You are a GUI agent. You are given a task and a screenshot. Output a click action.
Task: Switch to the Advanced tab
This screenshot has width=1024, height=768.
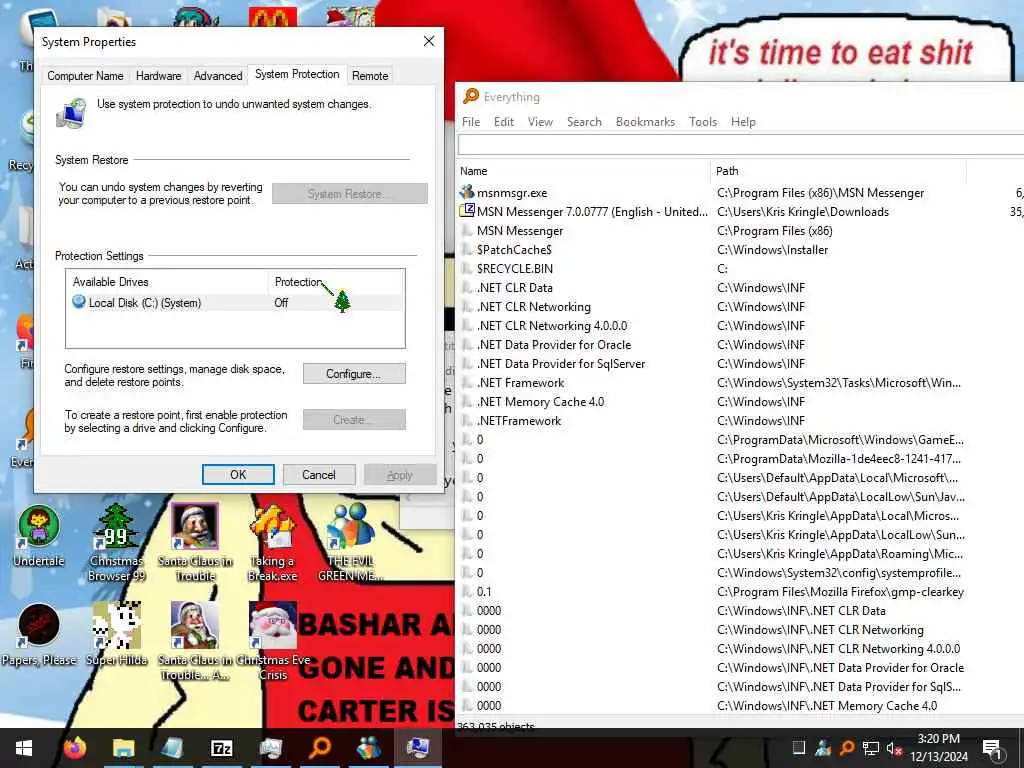[217, 76]
